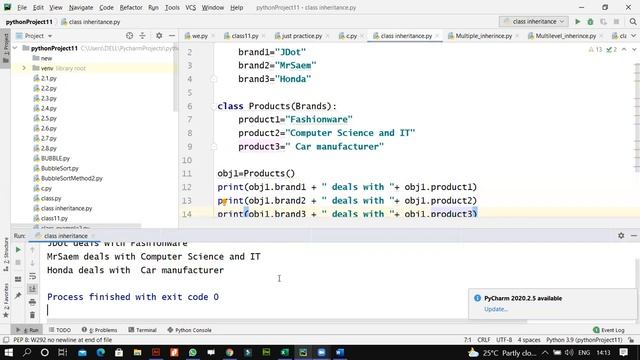Expand the venv folder
640x360 pixels.
pos(24,68)
